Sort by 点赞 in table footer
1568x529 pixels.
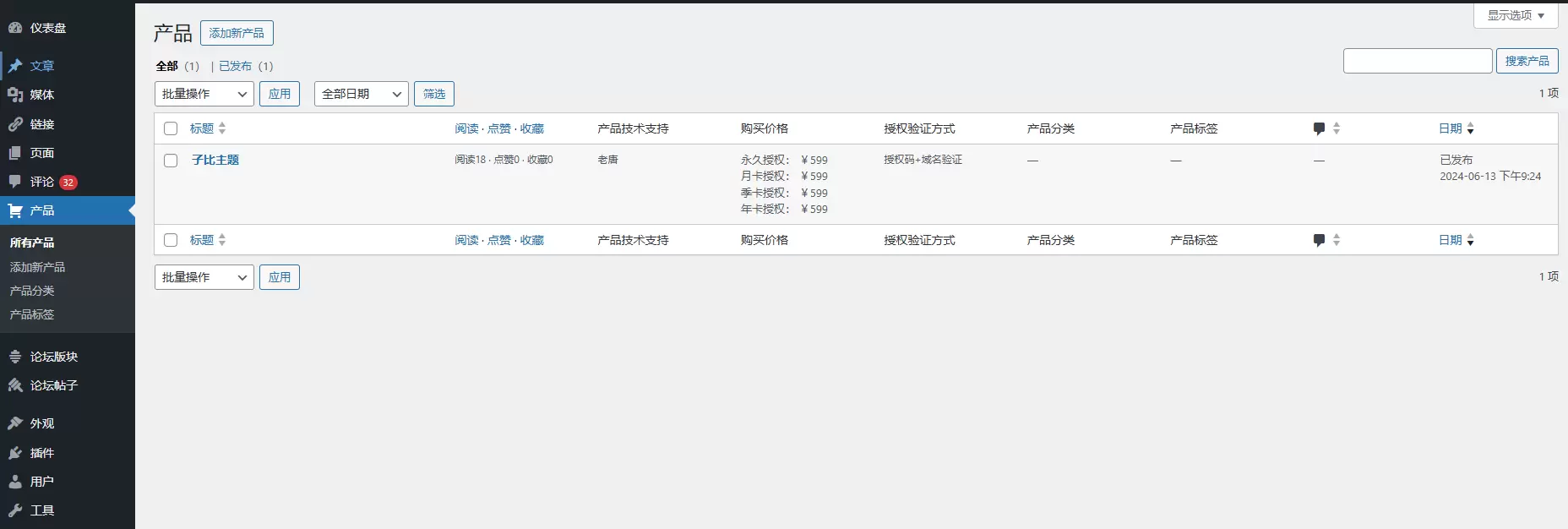499,240
